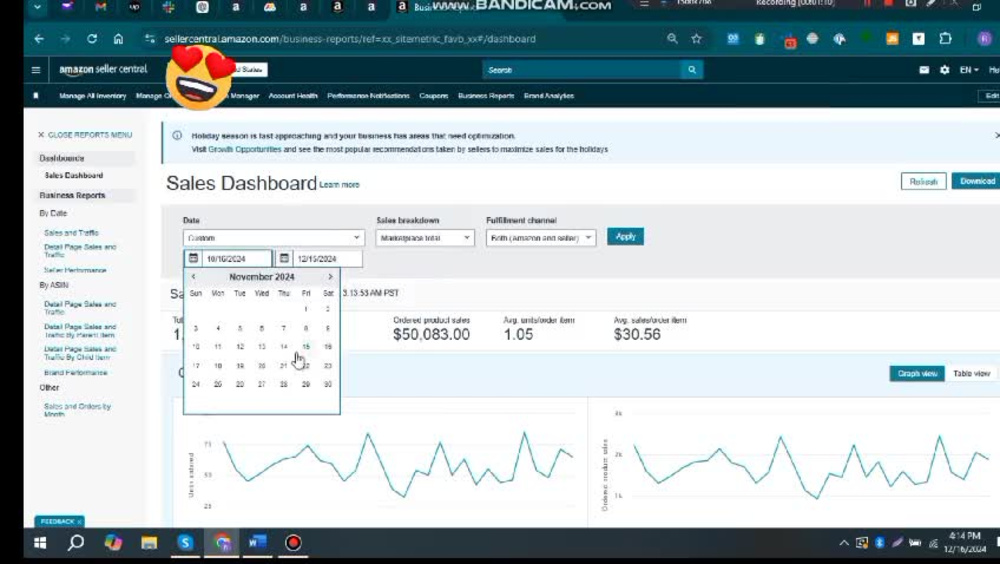The width and height of the screenshot is (1000, 564).
Task: Select Sales Dashboard in the sidebar
Action: point(74,175)
